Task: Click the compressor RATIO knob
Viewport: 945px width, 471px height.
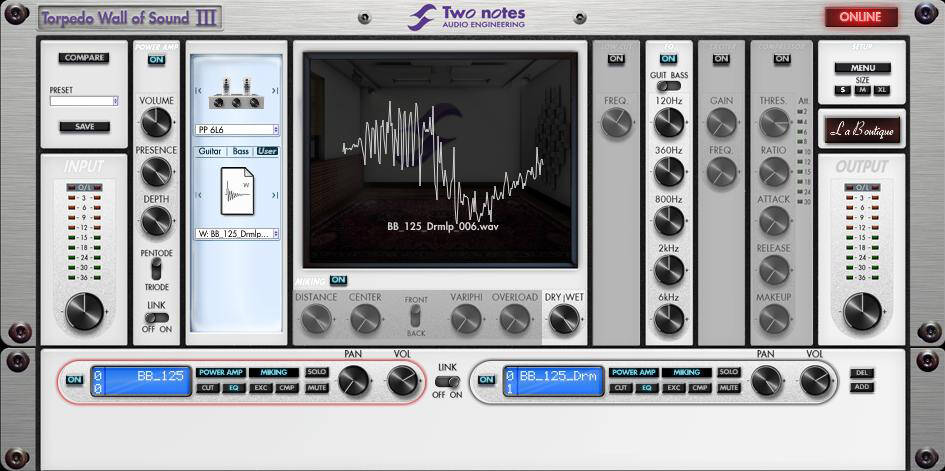Action: pyautogui.click(x=774, y=172)
